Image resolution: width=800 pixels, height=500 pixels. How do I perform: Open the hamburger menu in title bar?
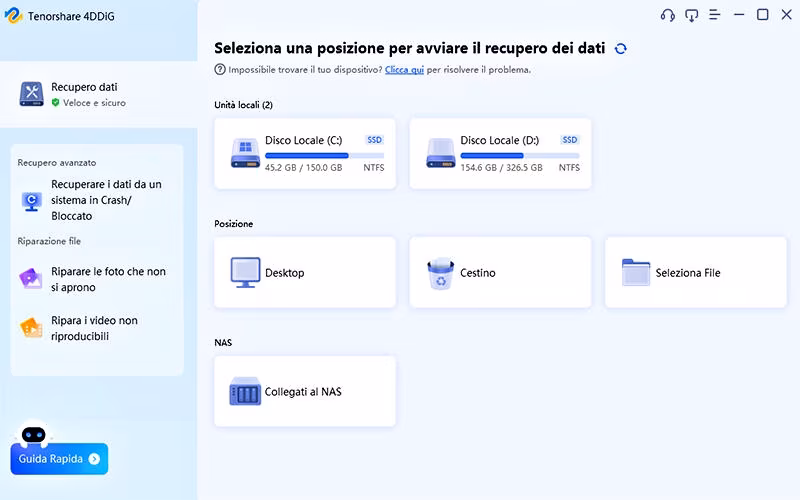click(715, 15)
